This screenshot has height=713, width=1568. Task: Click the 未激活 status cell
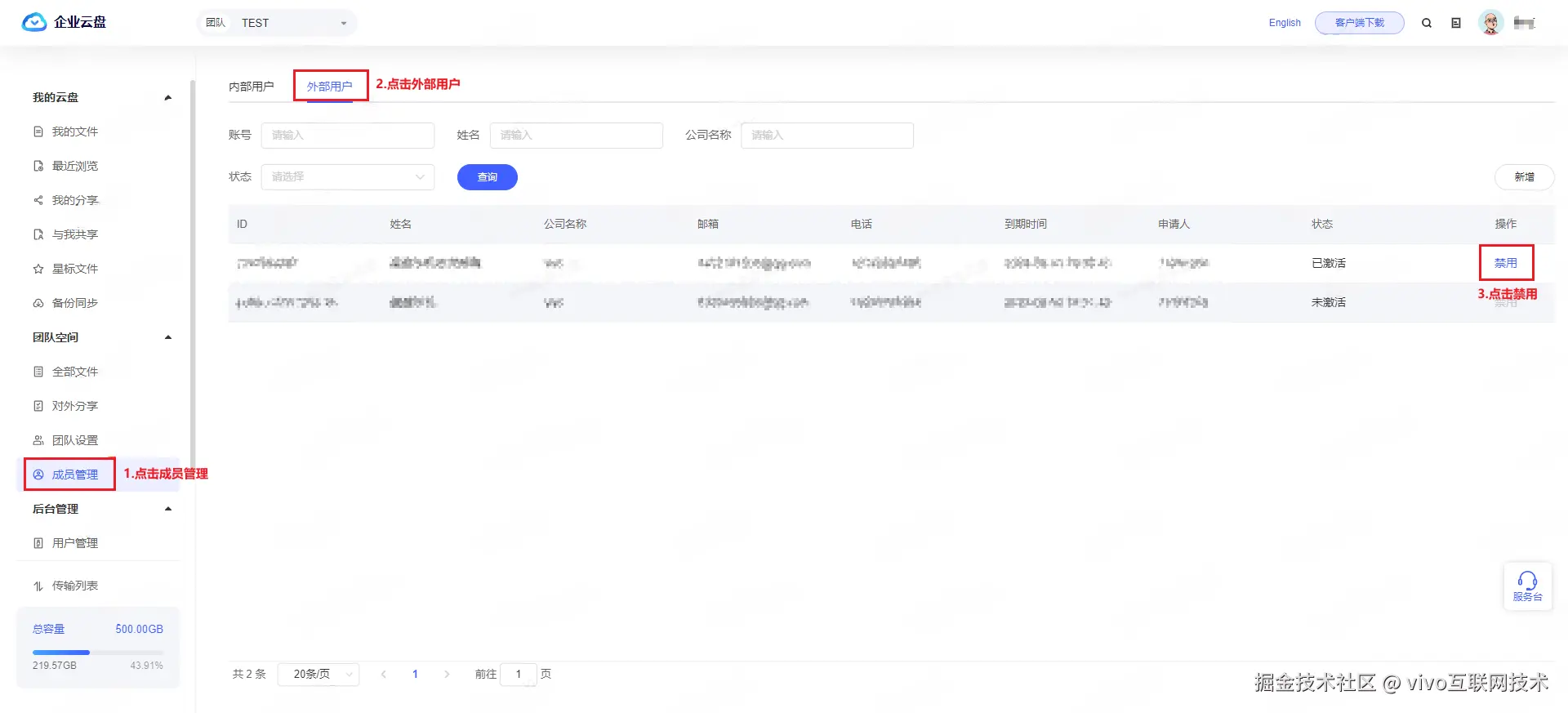tap(1329, 302)
